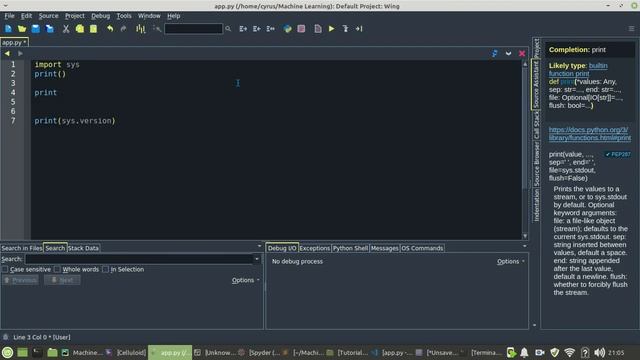Click the Save As toolbar icon
The height and width of the screenshot is (360, 640).
point(49,29)
